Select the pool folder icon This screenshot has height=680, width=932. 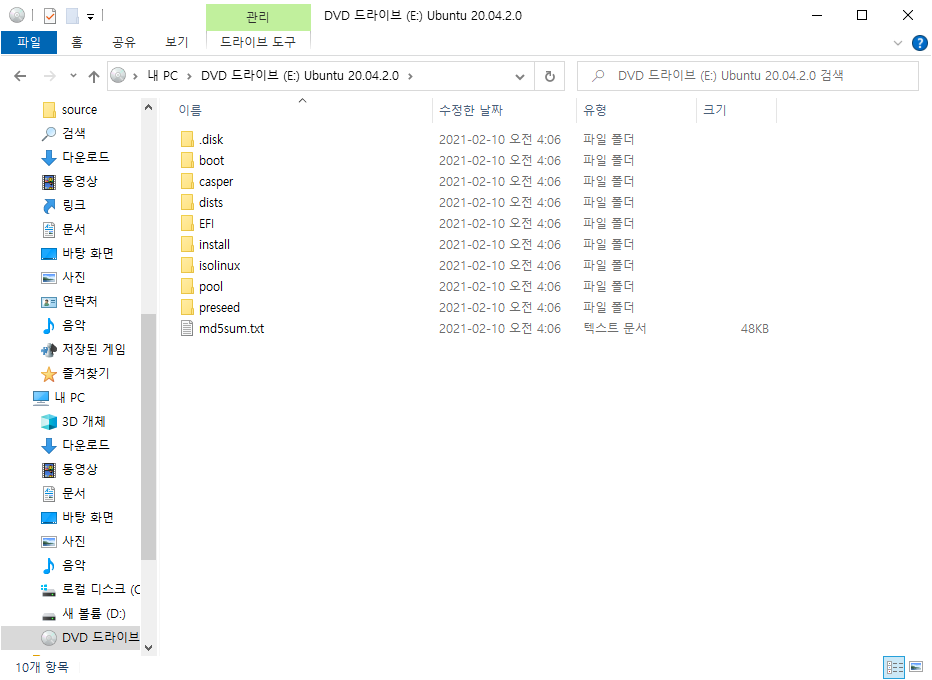187,287
